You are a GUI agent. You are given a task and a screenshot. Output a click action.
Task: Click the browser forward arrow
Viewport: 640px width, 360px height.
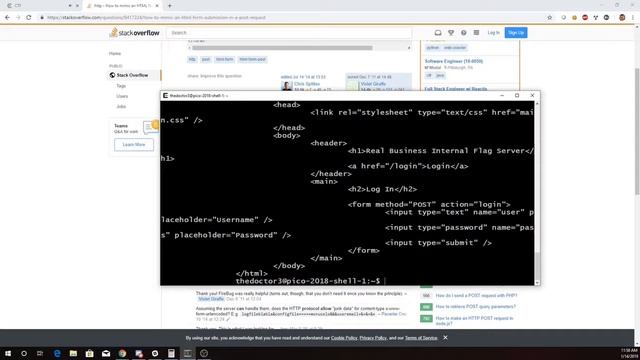coord(18,18)
